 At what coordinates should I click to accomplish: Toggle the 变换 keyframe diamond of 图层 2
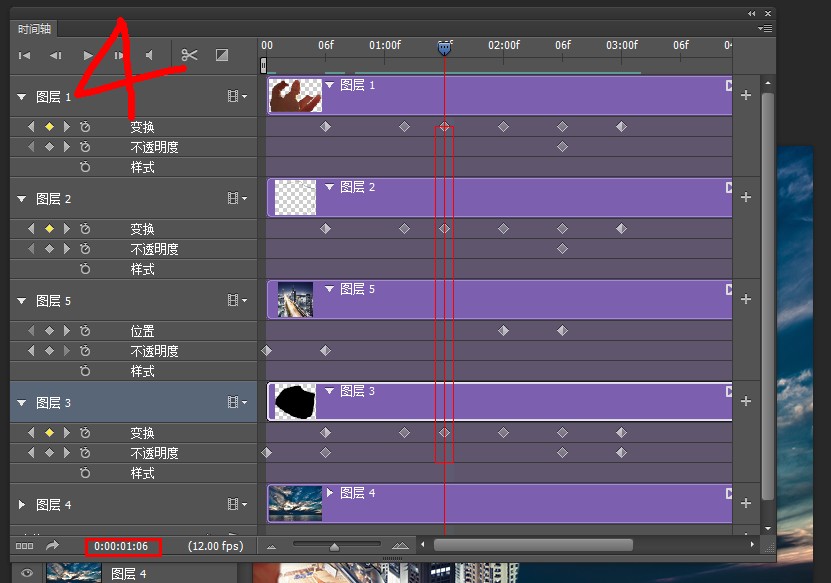pos(49,229)
